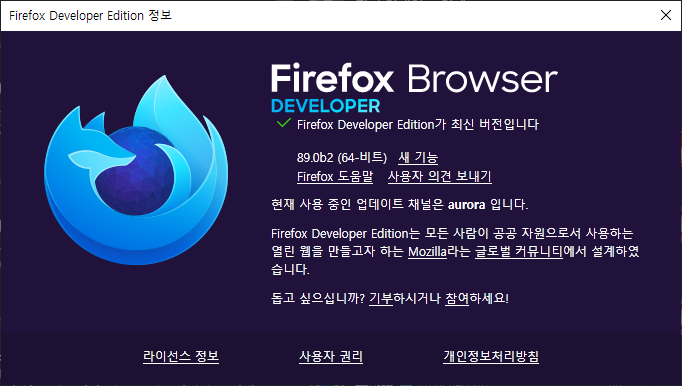Click 사용자 의견 보내기 link

pyautogui.click(x=439, y=176)
